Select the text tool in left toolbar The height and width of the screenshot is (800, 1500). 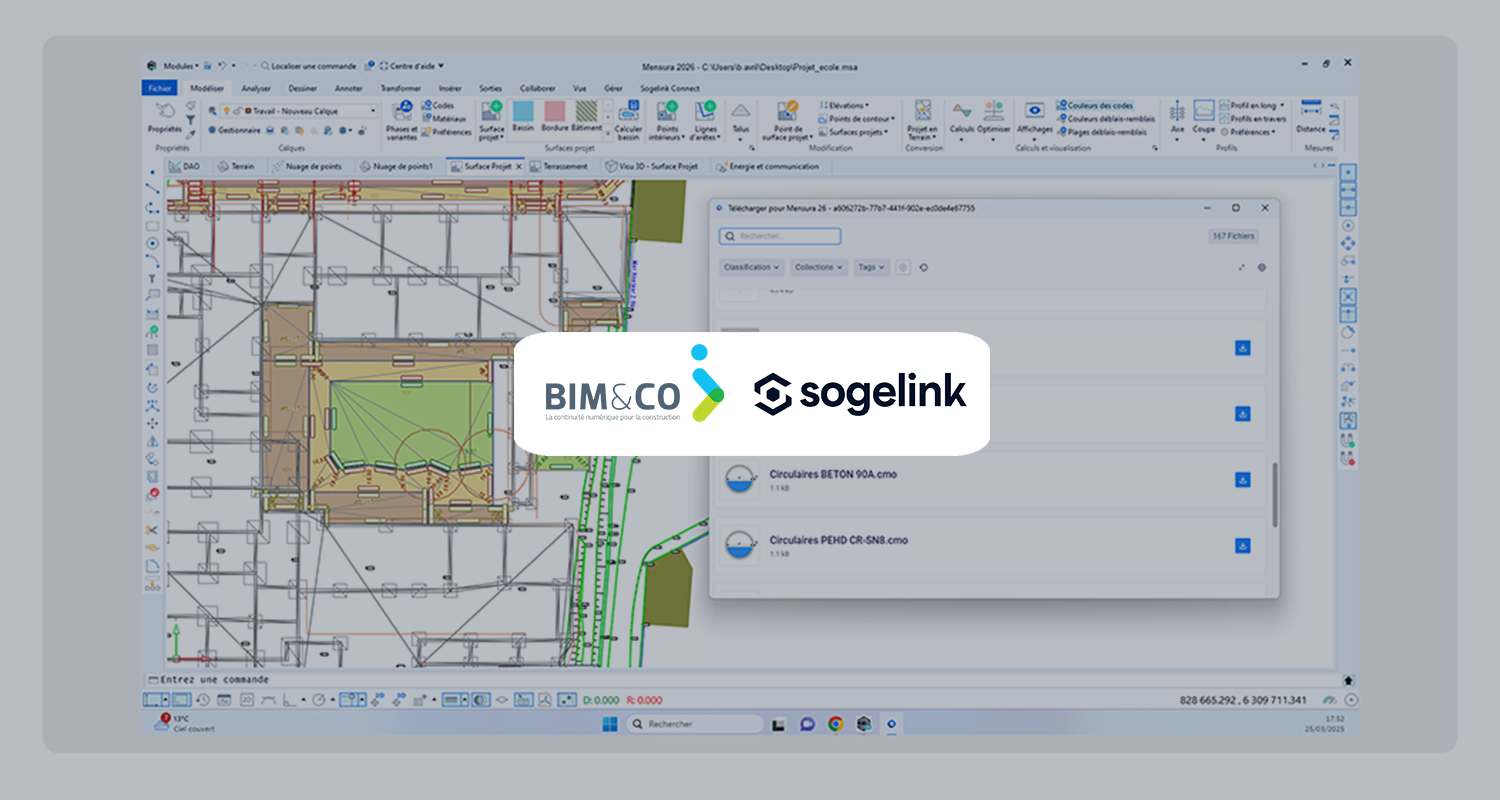pyautogui.click(x=152, y=278)
